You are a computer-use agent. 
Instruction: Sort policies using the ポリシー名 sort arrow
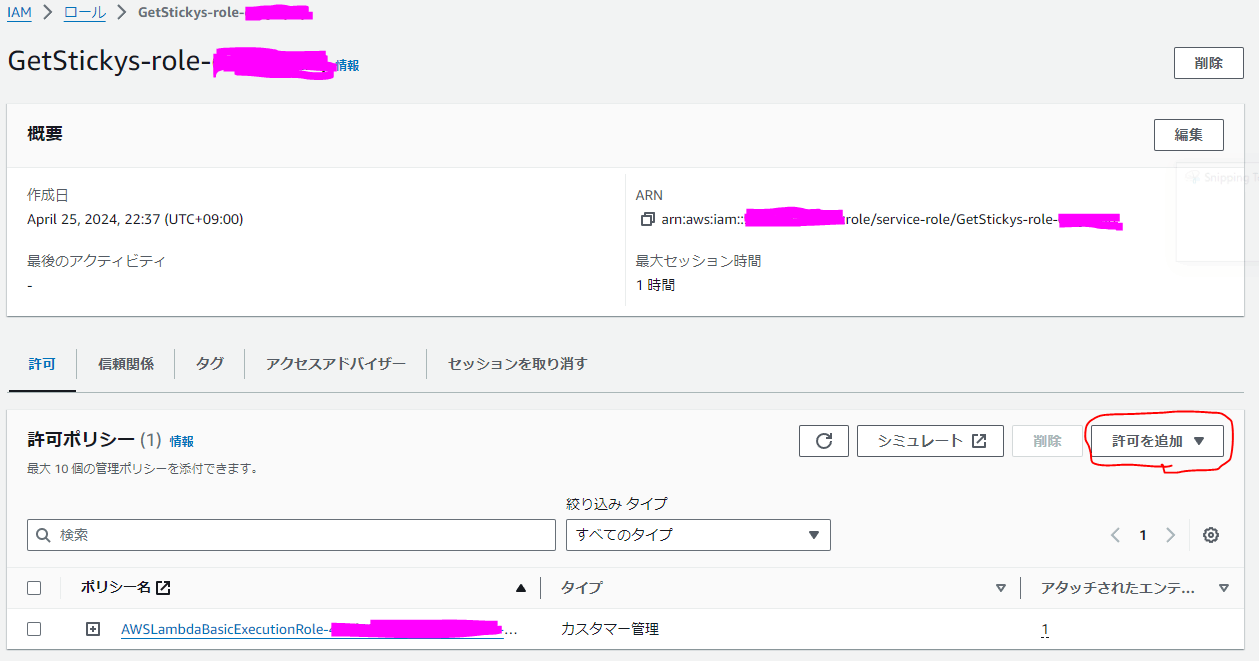pyautogui.click(x=521, y=587)
